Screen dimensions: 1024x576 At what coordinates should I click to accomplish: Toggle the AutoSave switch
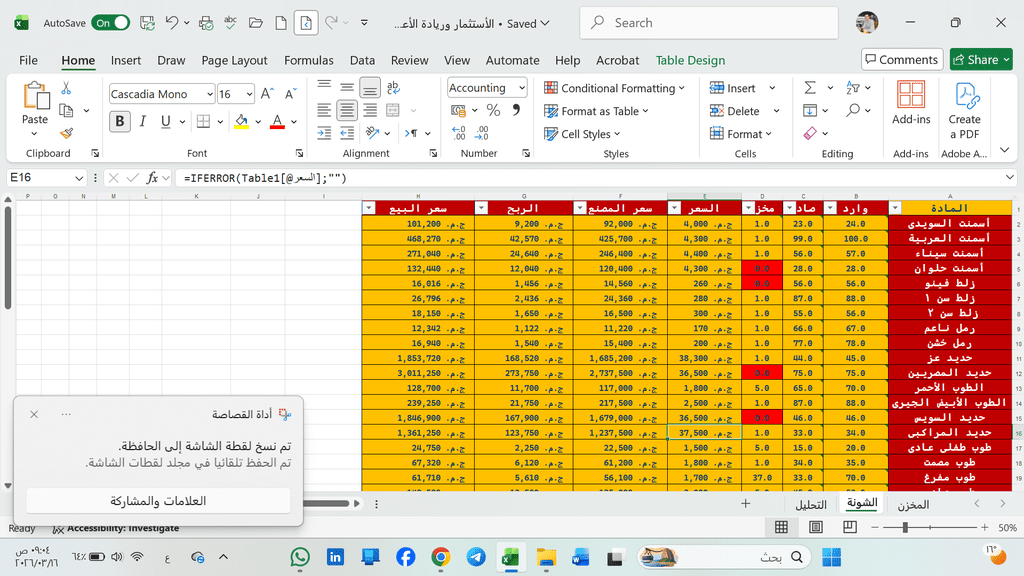coord(110,23)
